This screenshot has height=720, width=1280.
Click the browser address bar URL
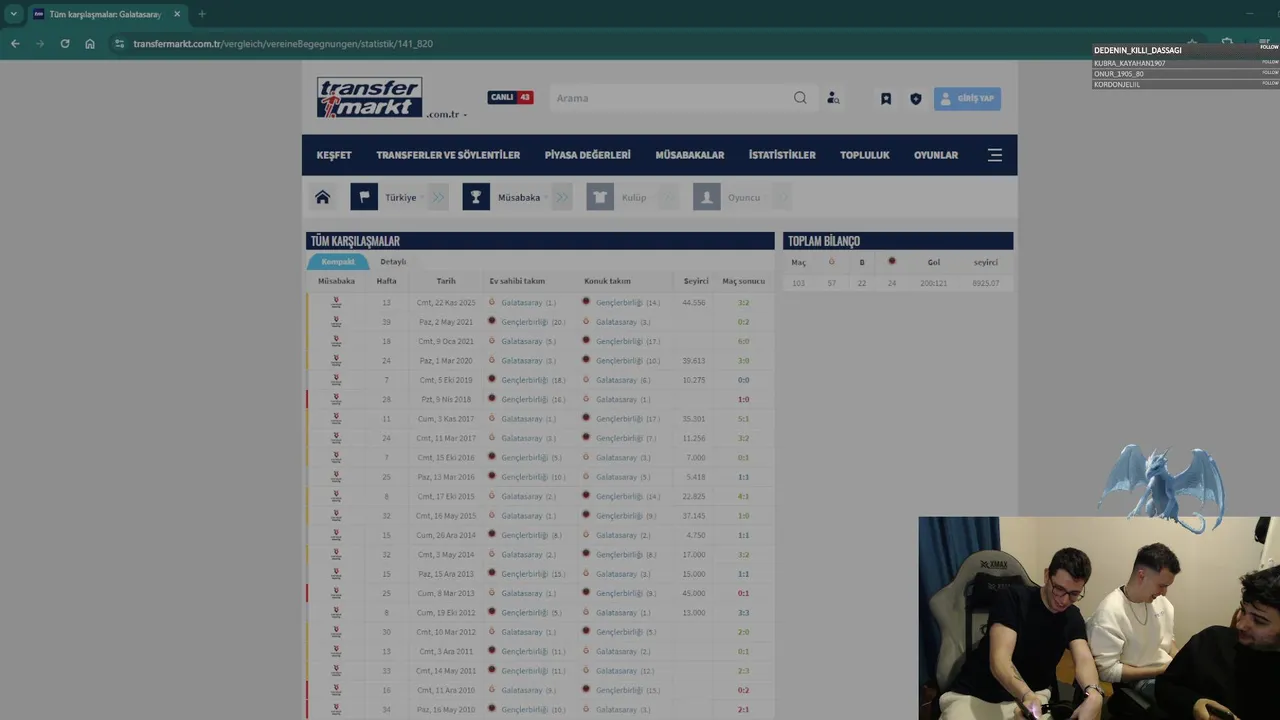coord(283,44)
